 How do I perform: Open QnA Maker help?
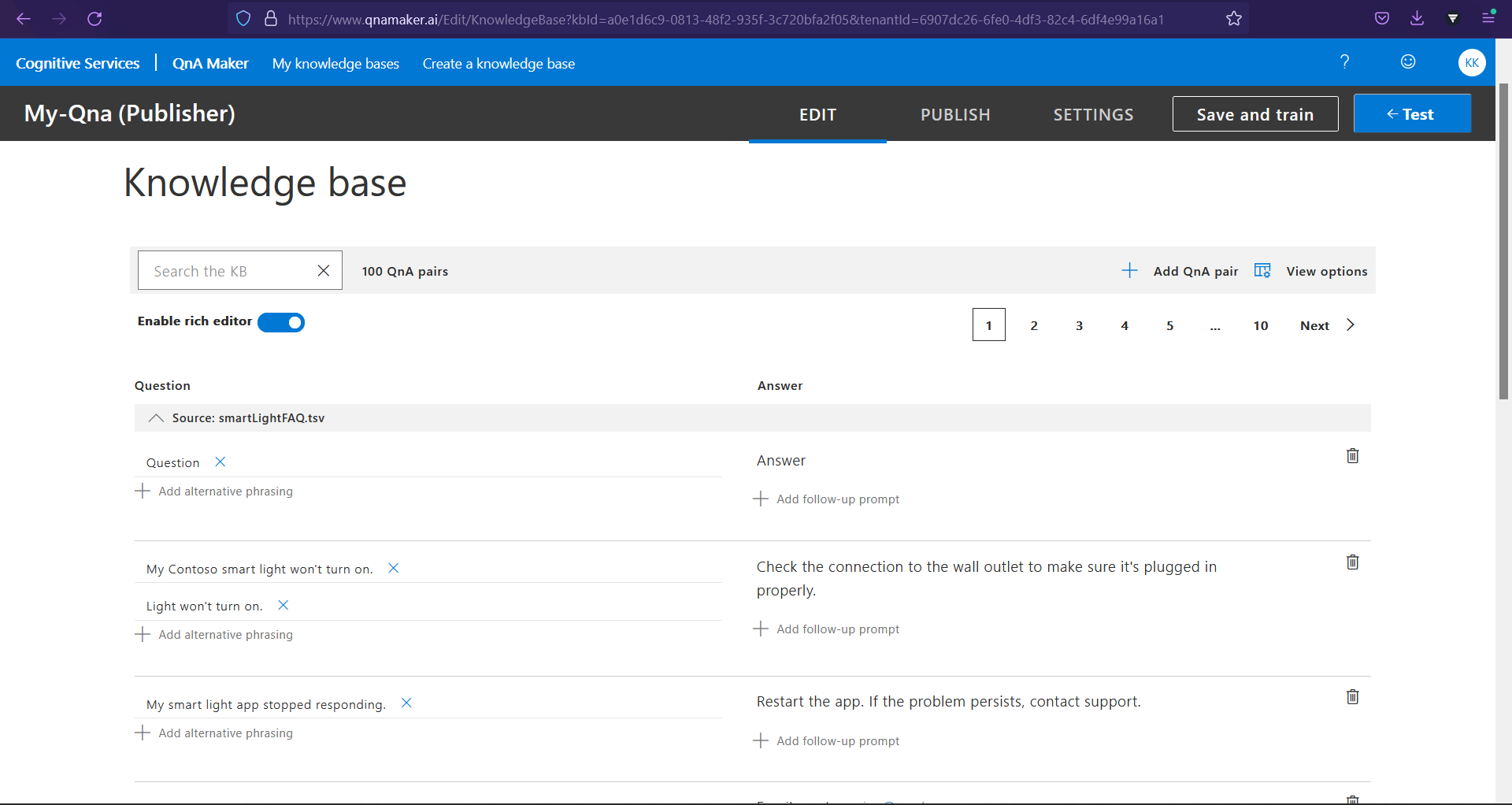(x=1344, y=61)
